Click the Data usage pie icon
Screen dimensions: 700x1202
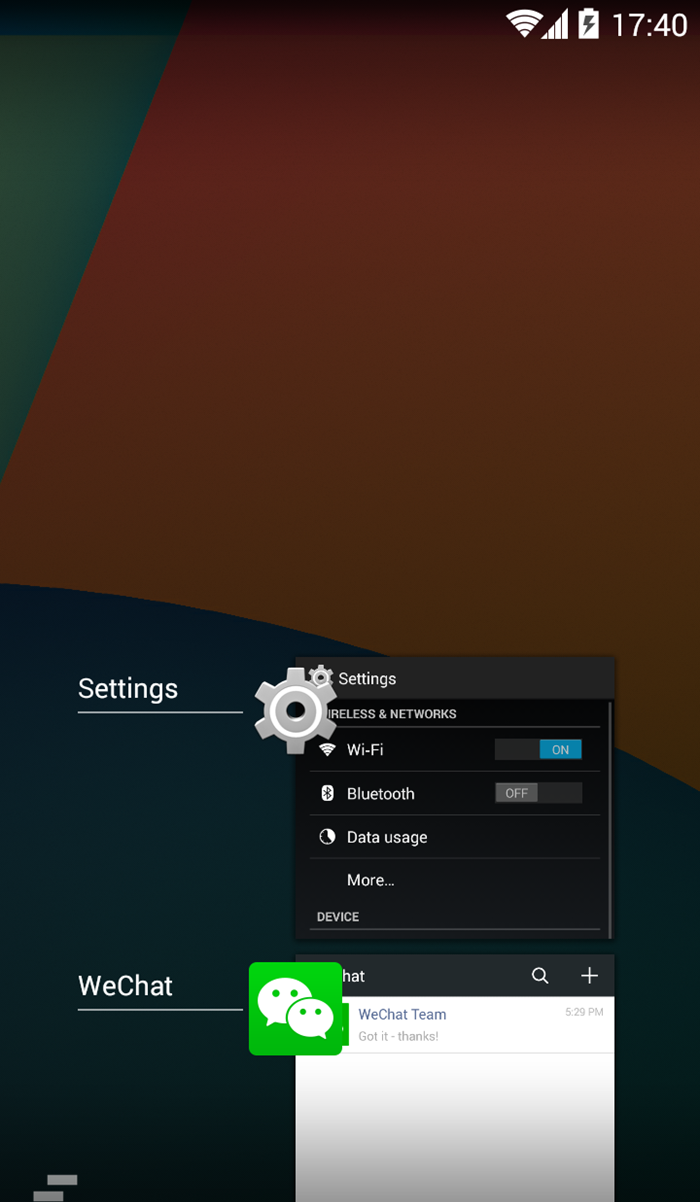327,837
